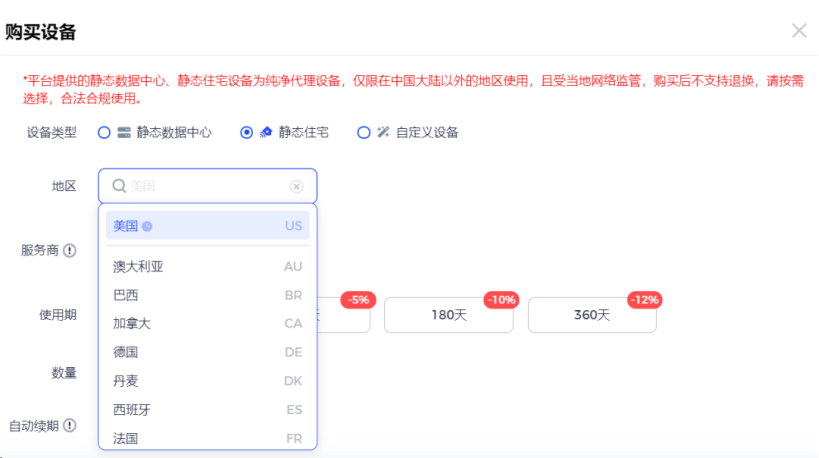
Task: Choose 法国 FR from the region list
Action: click(207, 438)
